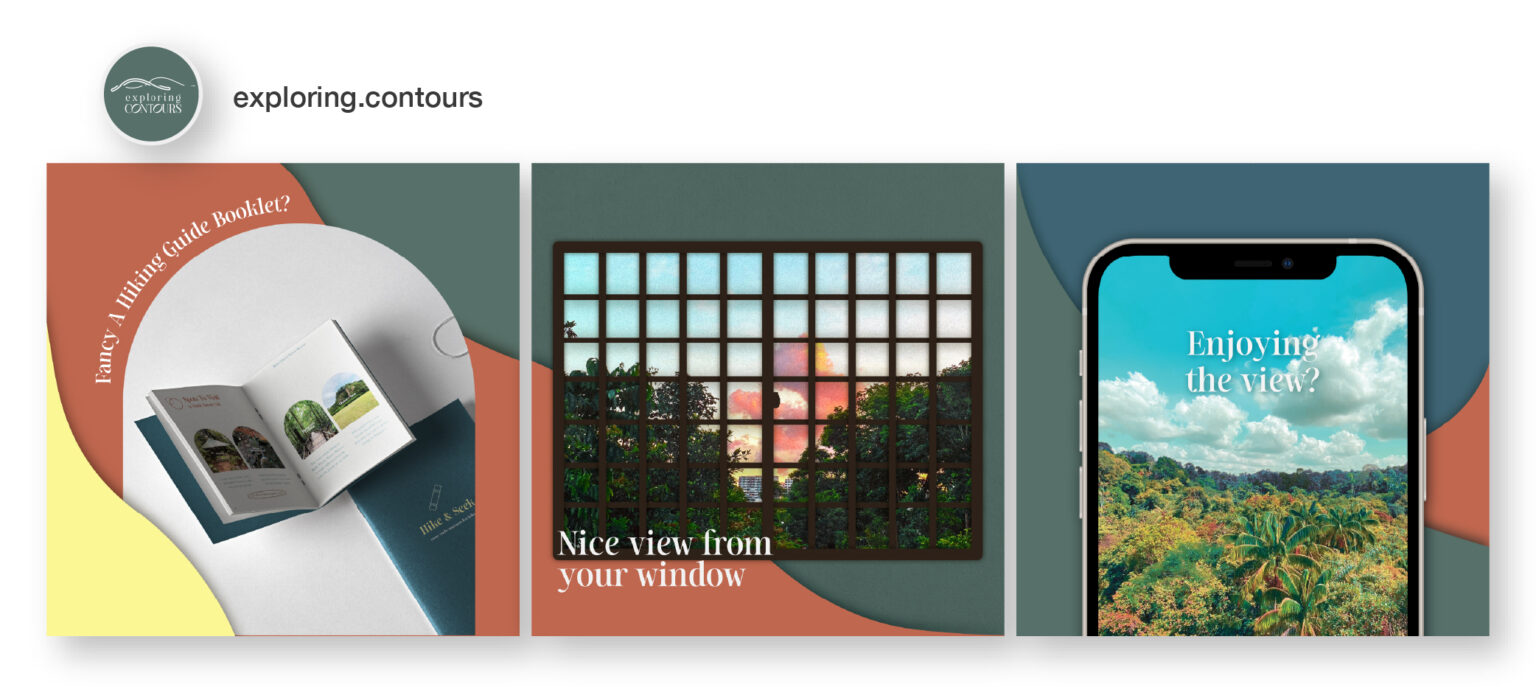Select the pencil icon on Hike & Seek cover
Screen dimensions: 1536x687
tap(436, 497)
